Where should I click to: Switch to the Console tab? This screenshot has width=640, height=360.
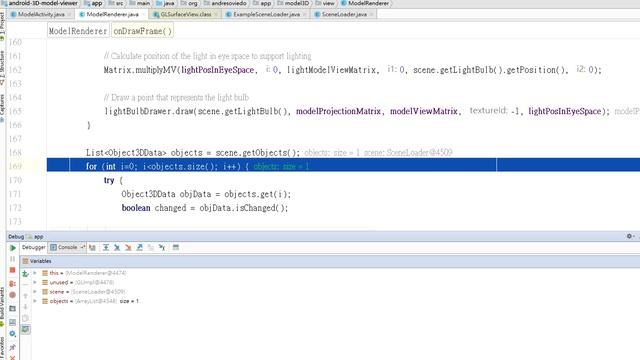(x=67, y=247)
